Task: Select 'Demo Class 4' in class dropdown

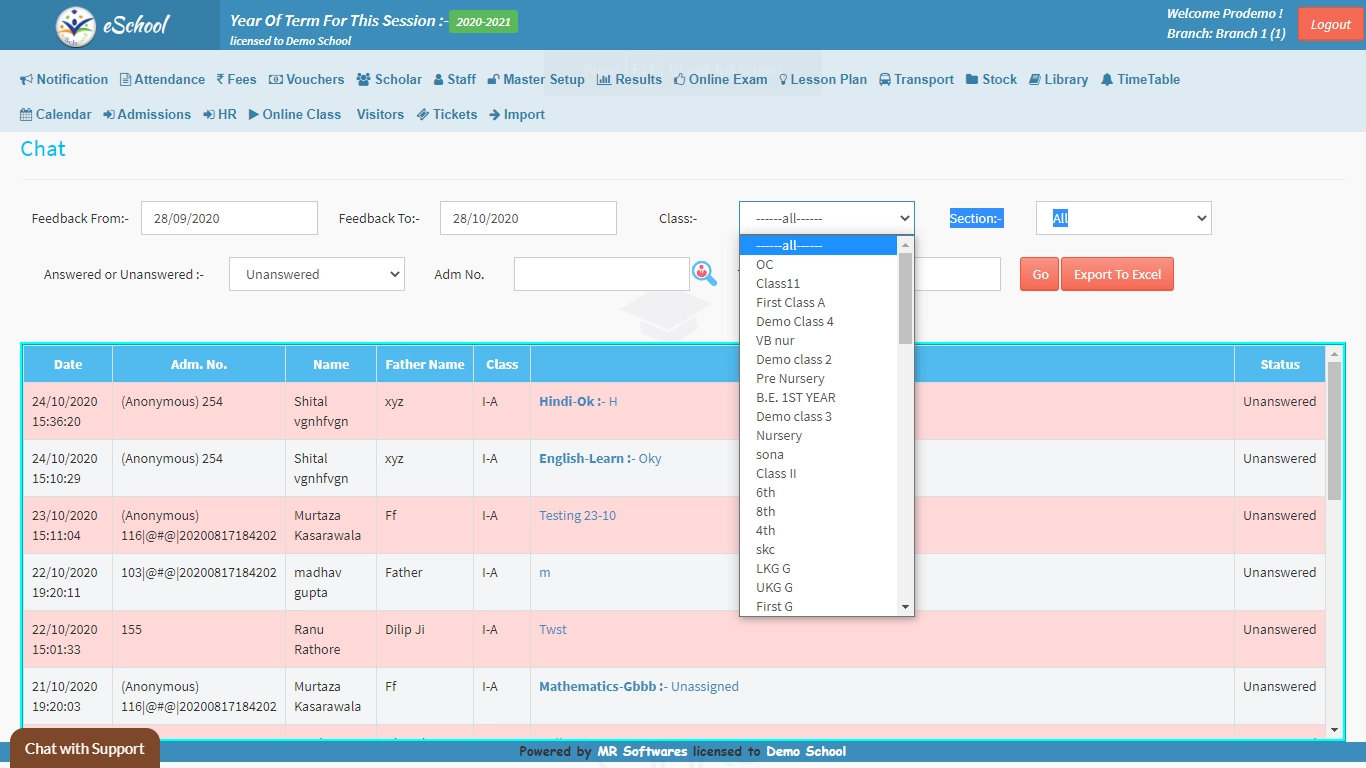Action: click(794, 322)
